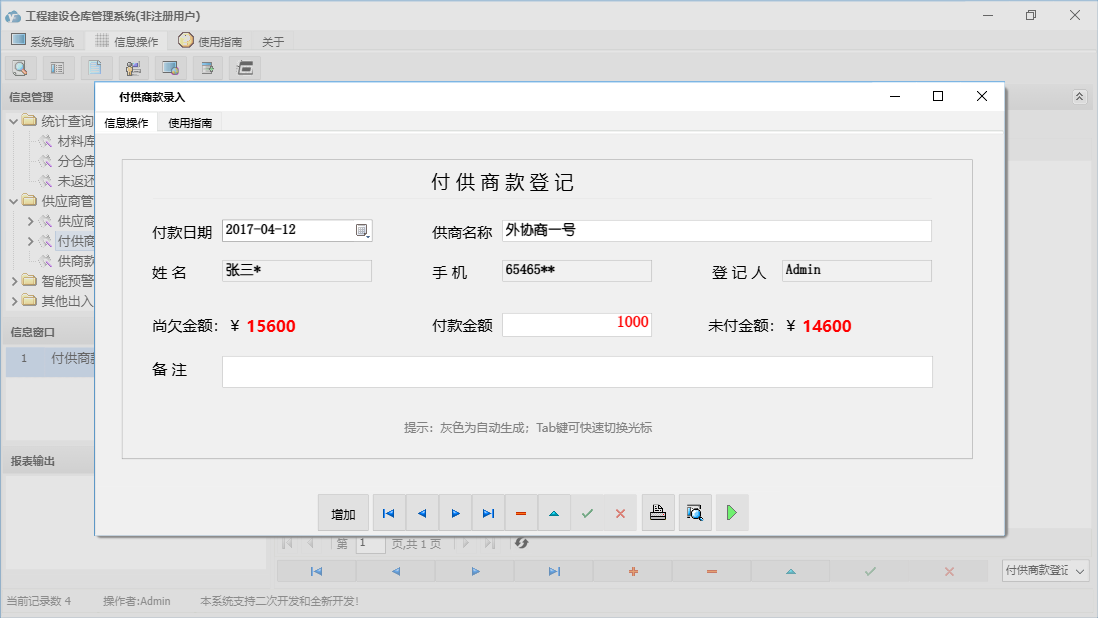
Task: Click the green run arrow icon
Action: [x=731, y=512]
